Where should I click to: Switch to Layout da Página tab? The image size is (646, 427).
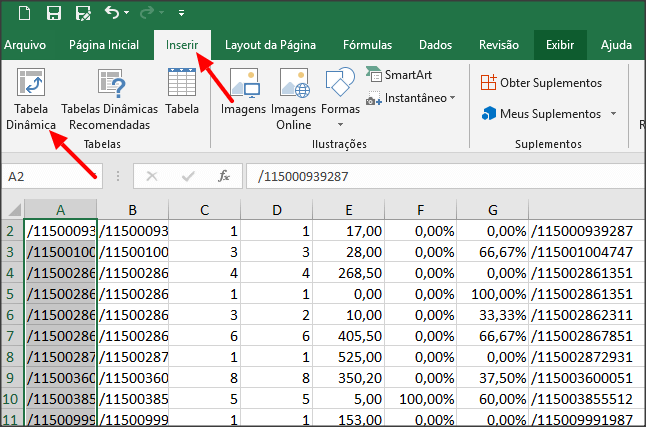point(270,45)
